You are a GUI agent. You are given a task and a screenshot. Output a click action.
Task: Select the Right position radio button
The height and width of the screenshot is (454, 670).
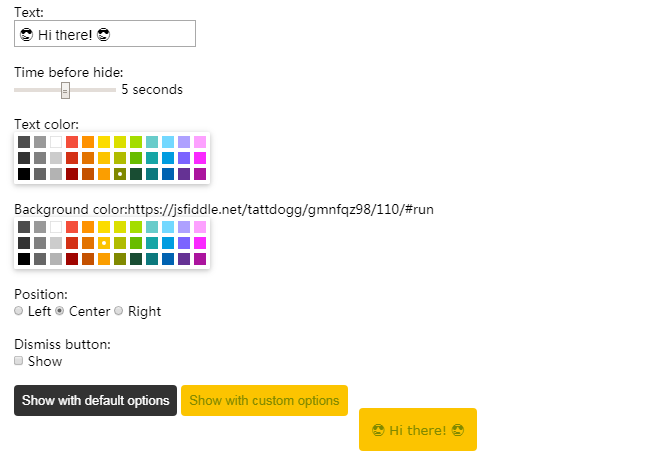(x=119, y=311)
